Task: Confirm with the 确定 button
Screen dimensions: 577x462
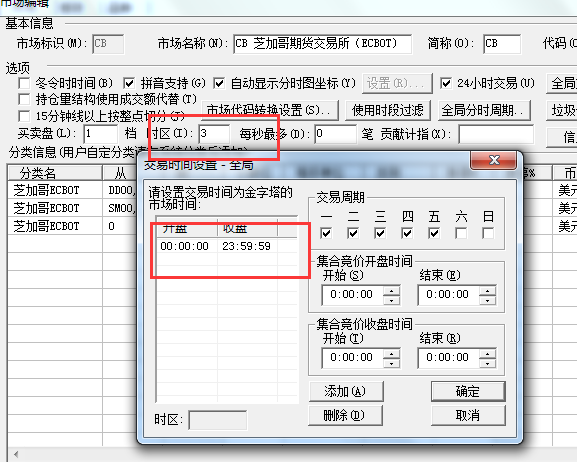Action: [x=468, y=391]
